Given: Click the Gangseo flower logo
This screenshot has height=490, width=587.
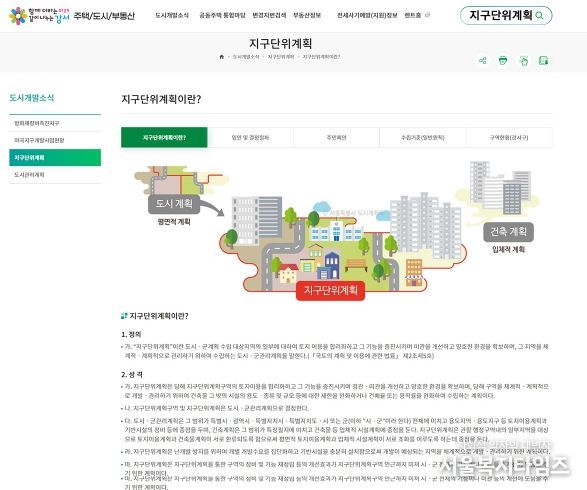Looking at the screenshot, I should coord(18,16).
